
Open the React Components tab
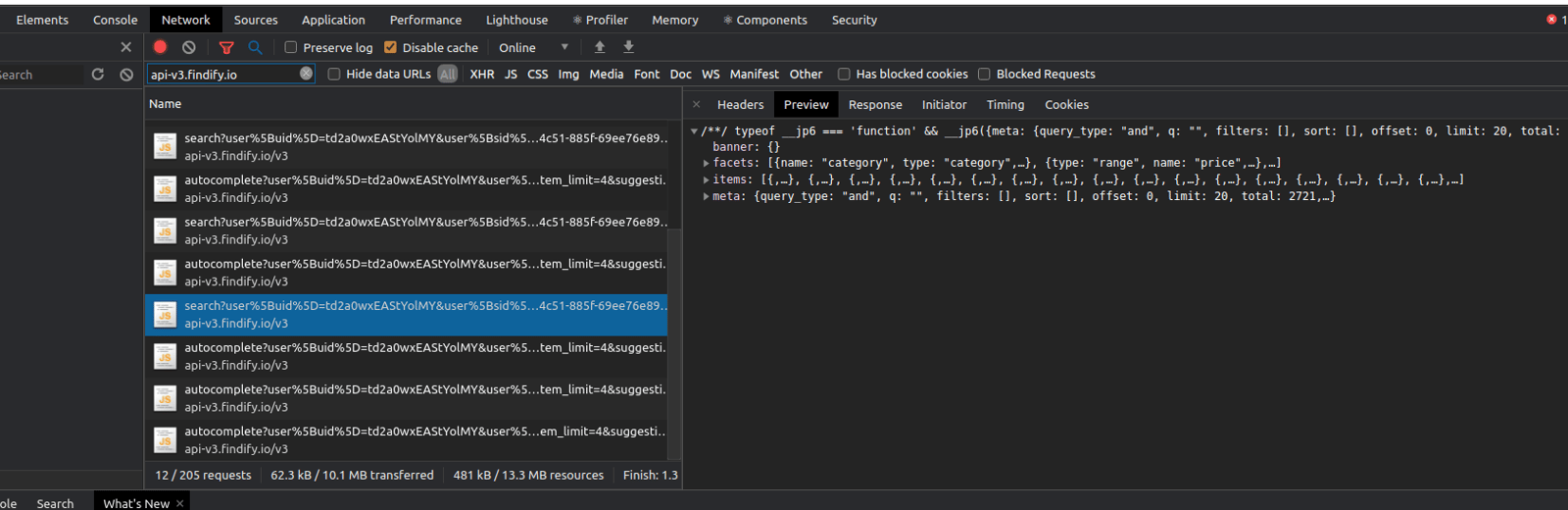(x=764, y=20)
